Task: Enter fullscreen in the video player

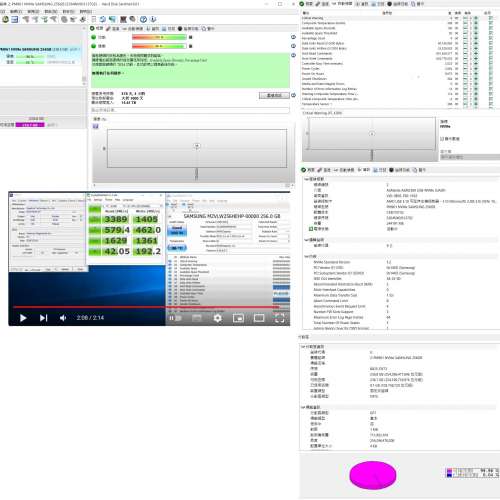Action: 279,318
